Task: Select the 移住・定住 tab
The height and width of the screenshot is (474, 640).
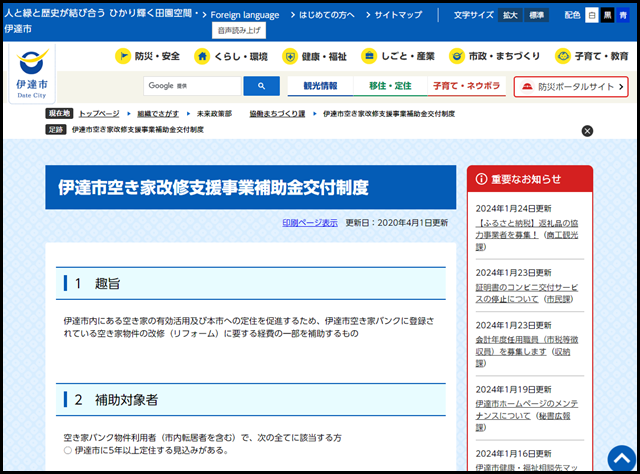Action: click(390, 86)
